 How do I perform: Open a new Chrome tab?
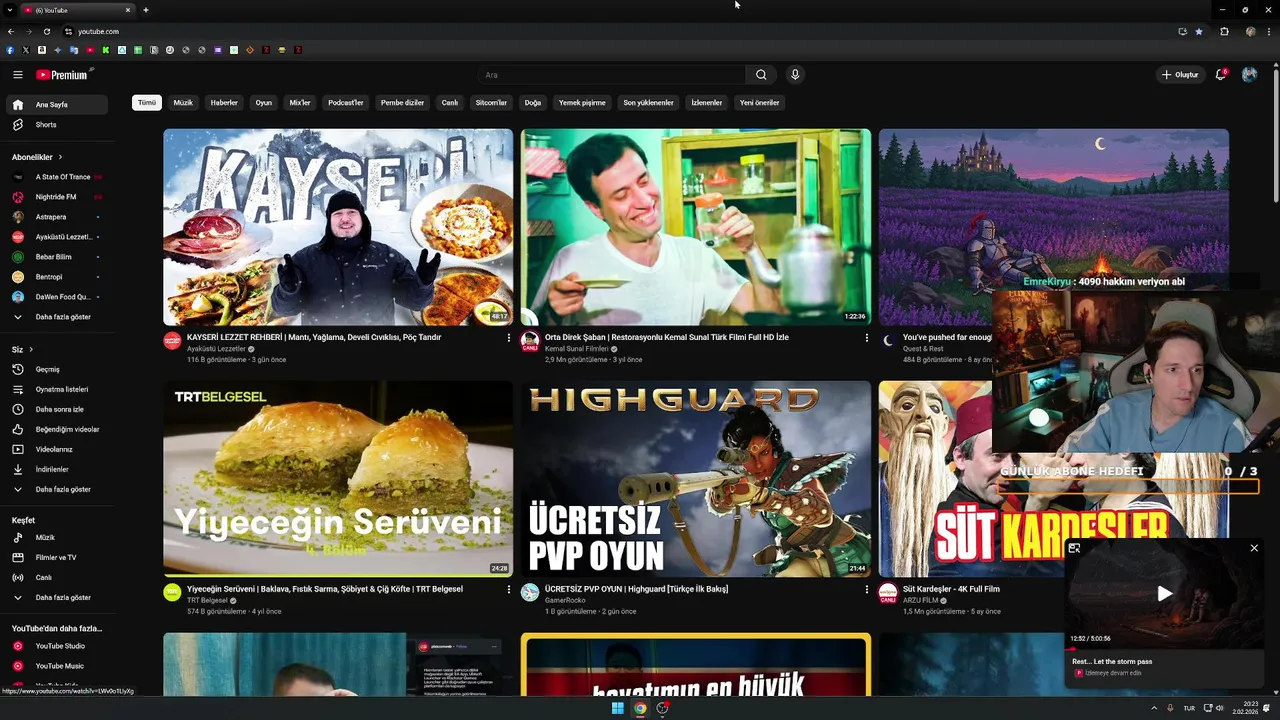pos(146,10)
